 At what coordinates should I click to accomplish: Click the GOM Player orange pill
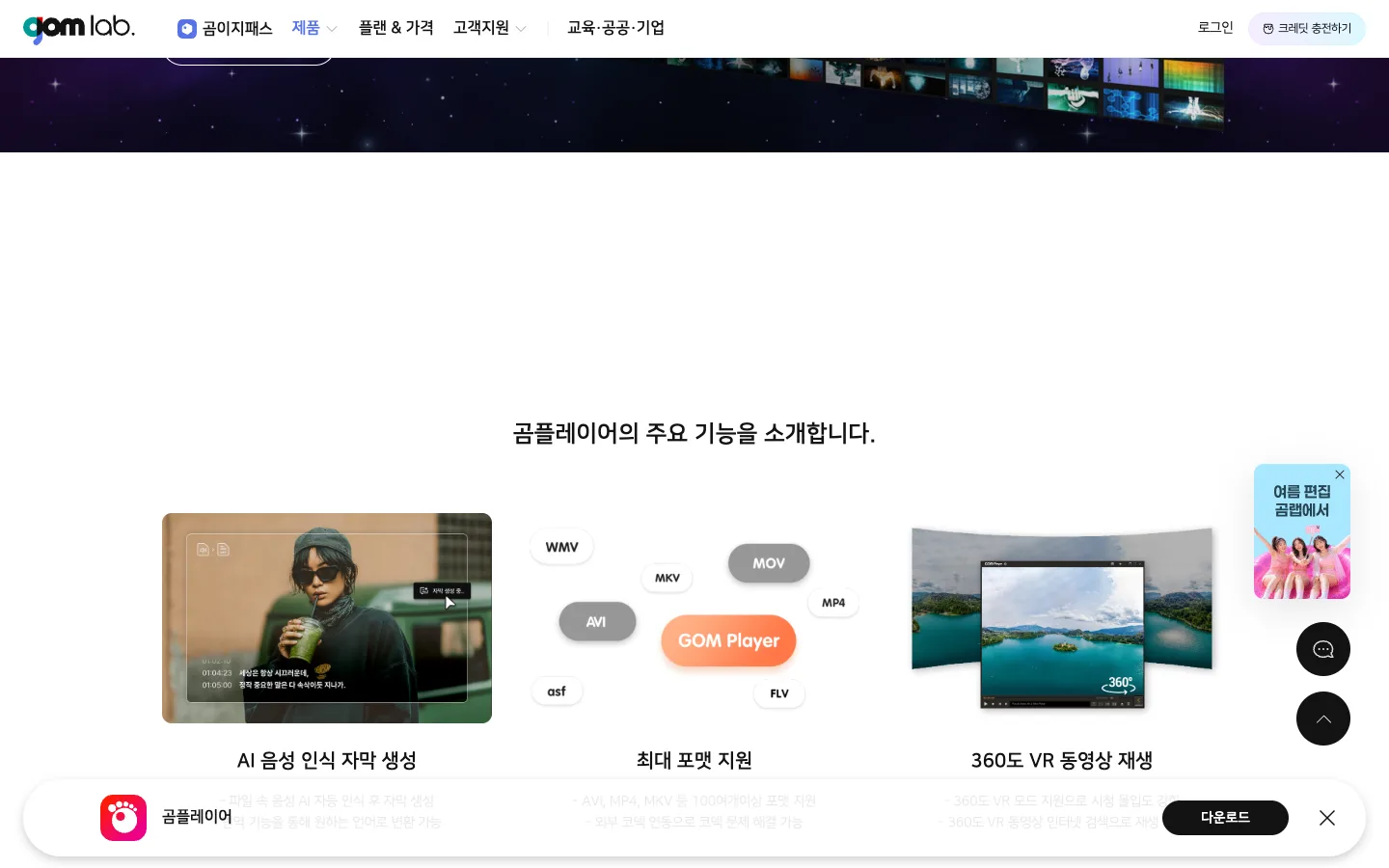(728, 640)
